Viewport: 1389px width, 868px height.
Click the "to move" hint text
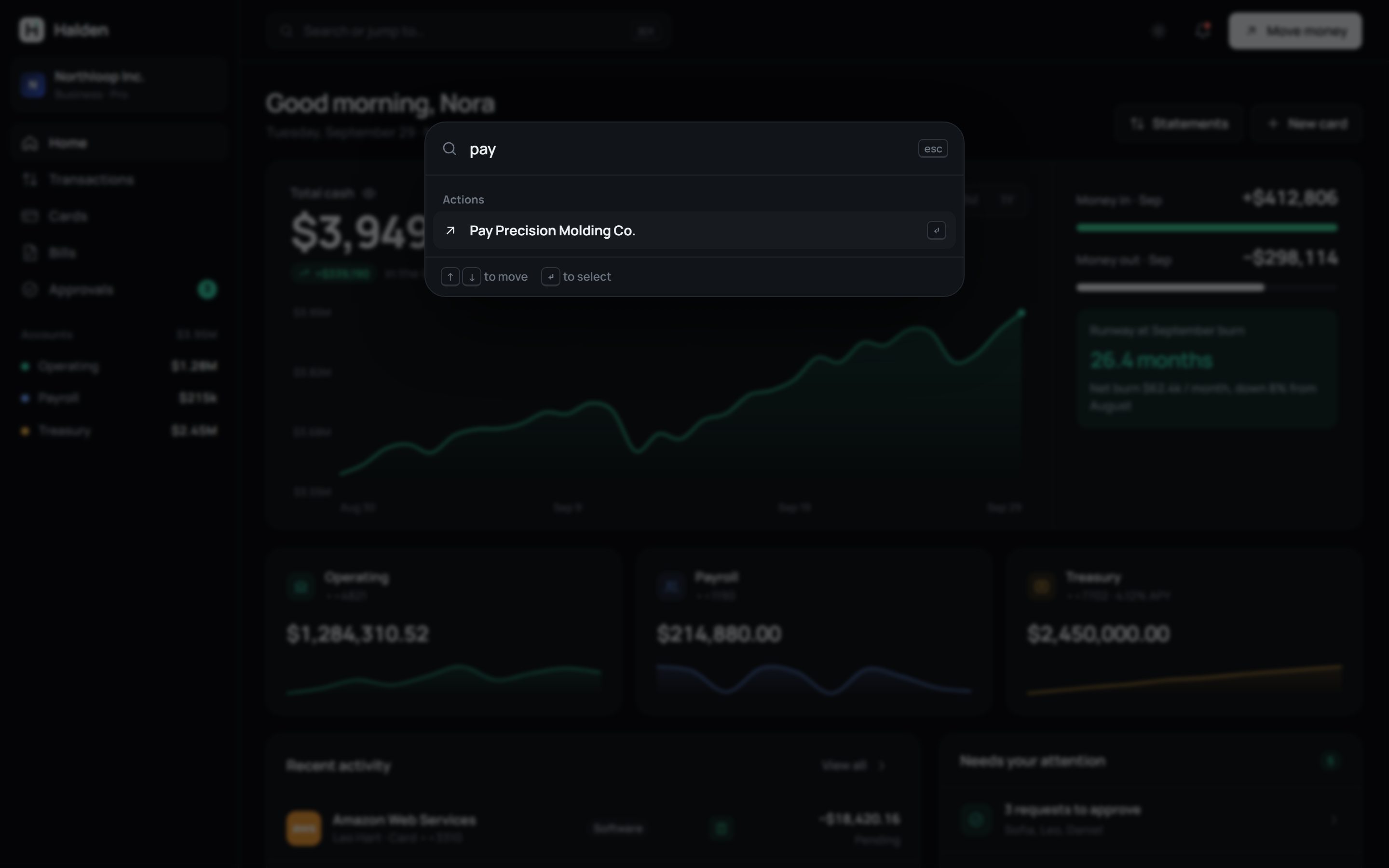point(505,277)
